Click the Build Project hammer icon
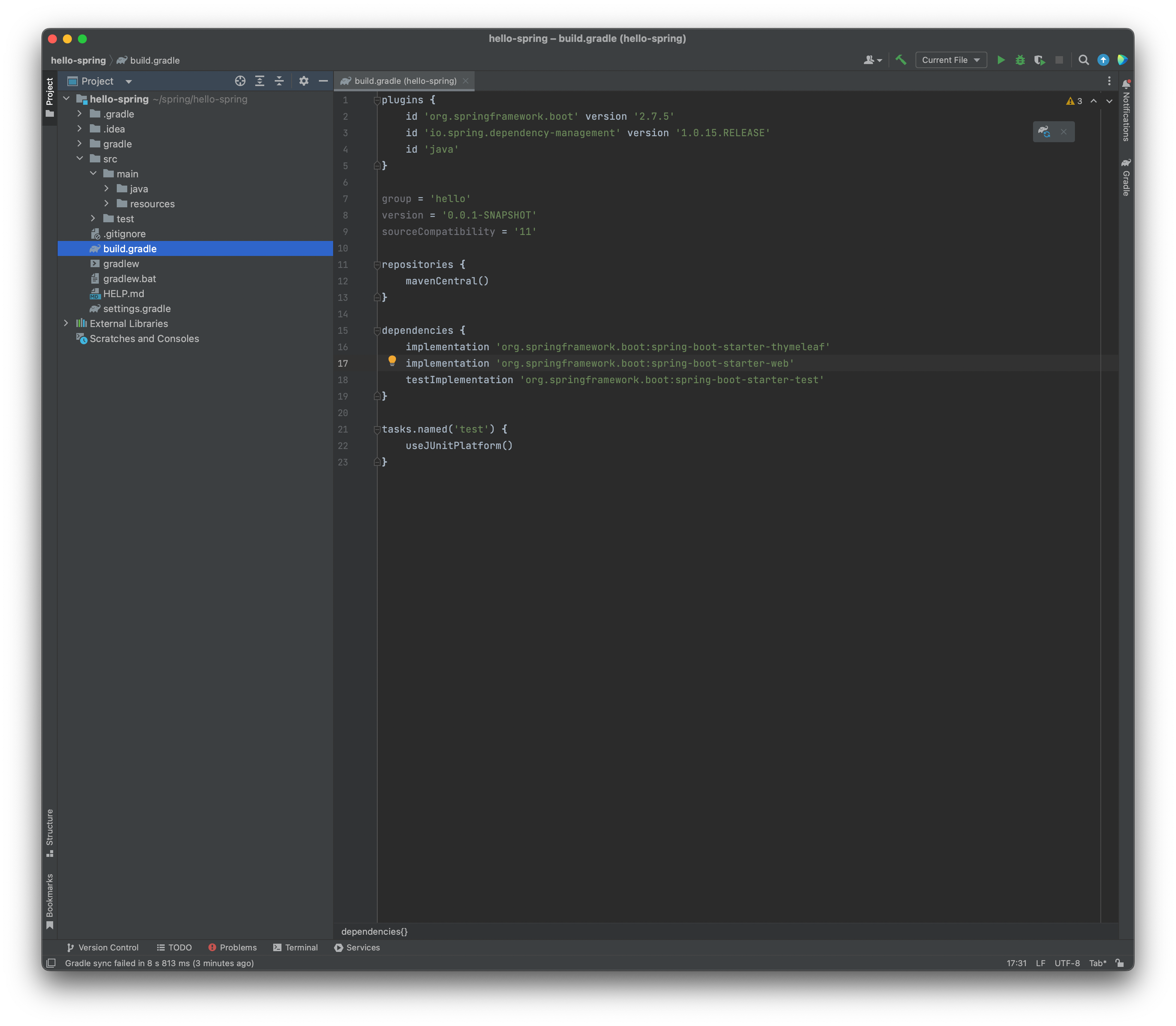This screenshot has height=1026, width=1176. (x=901, y=60)
